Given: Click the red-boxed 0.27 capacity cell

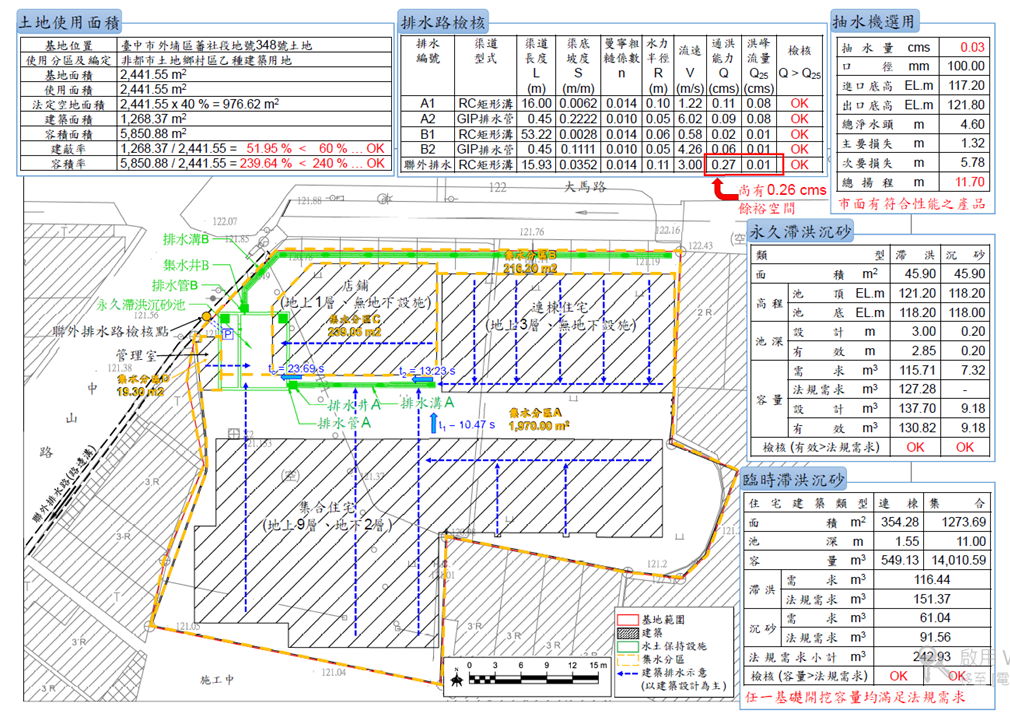Looking at the screenshot, I should pos(723,164).
